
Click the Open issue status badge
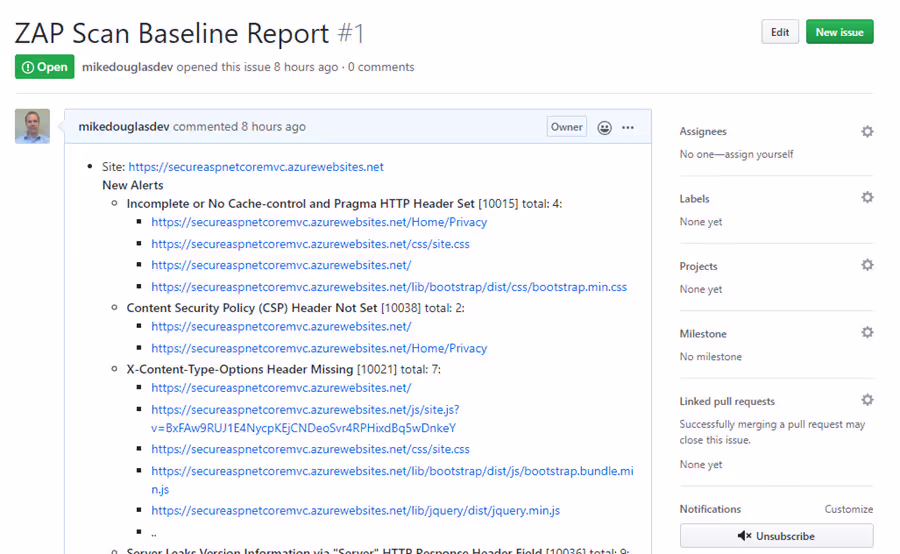(45, 67)
